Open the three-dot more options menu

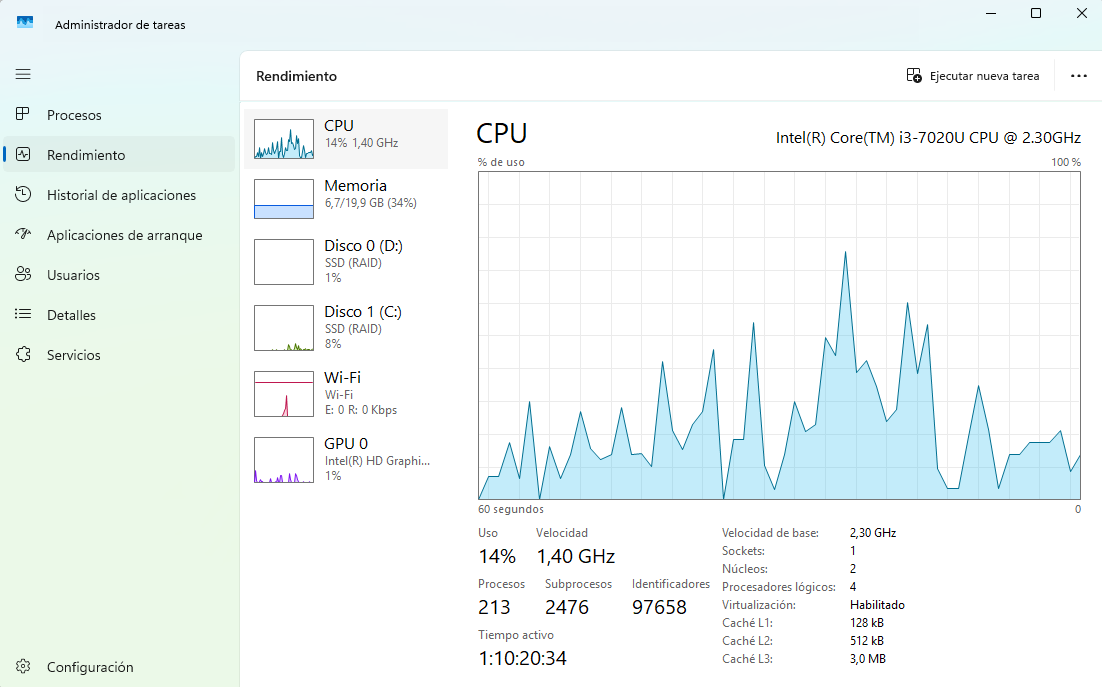[1078, 76]
